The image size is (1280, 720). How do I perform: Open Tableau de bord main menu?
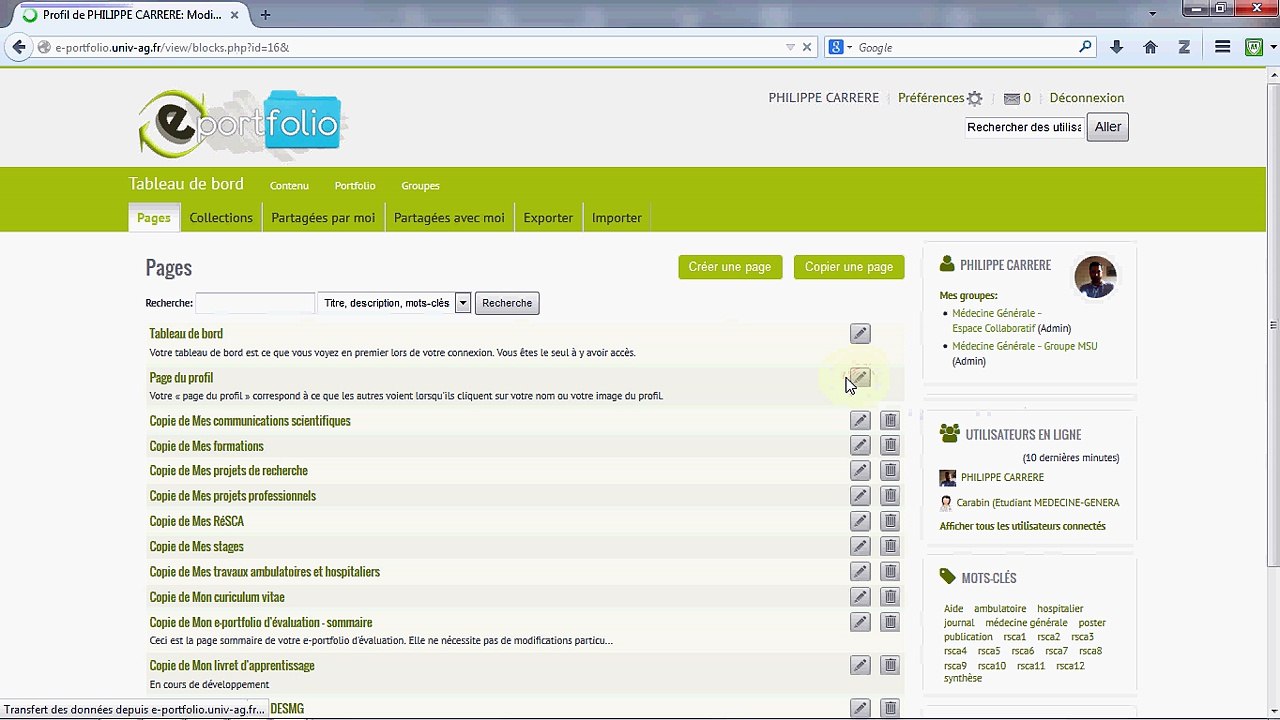186,184
